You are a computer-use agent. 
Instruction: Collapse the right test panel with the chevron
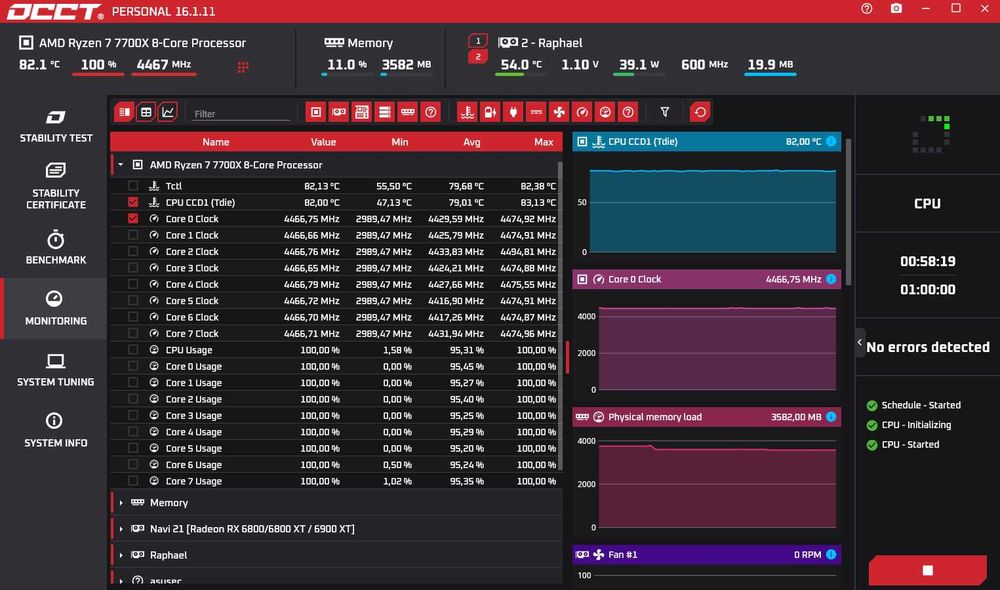[x=860, y=343]
